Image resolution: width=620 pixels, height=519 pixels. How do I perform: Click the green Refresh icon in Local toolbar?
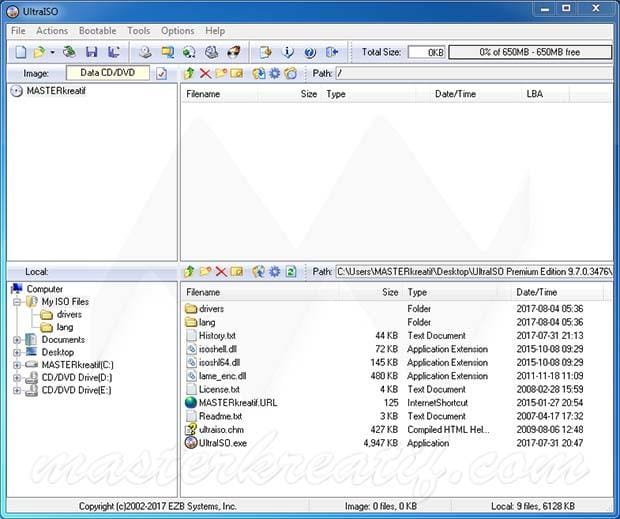point(291,272)
